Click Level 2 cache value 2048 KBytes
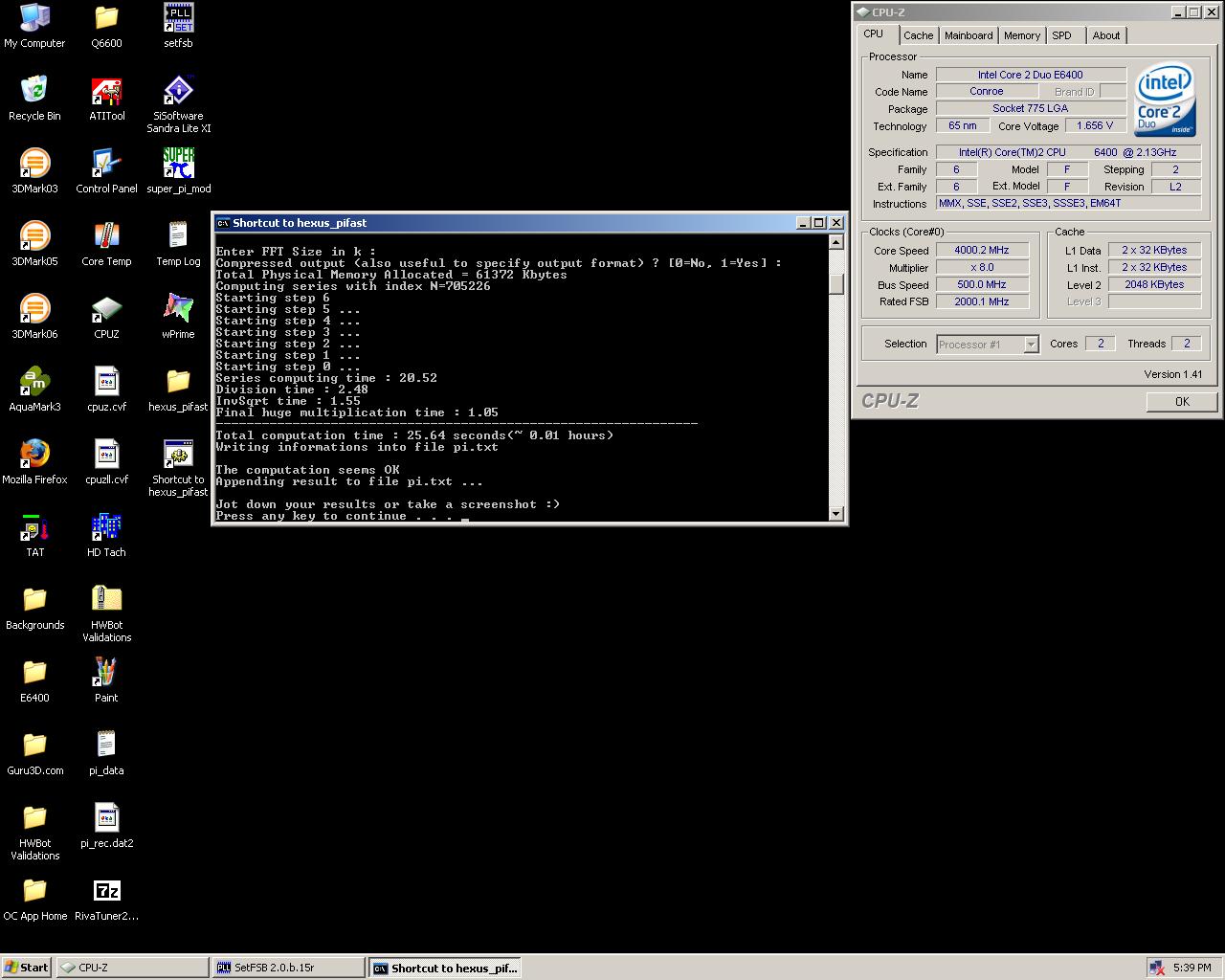This screenshot has height=980, width=1225. (1154, 284)
